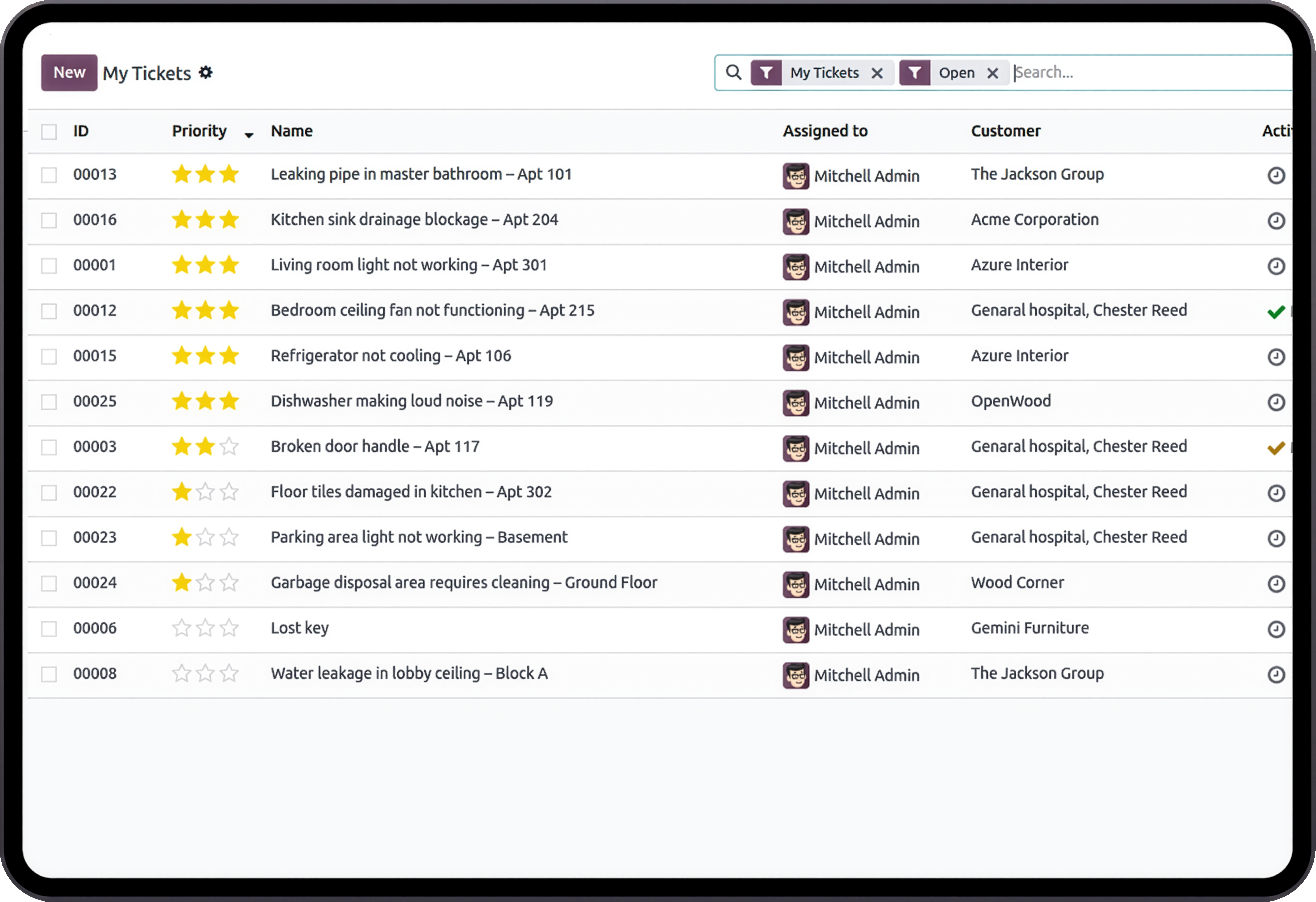Click the green checkmark activity on ticket 00012
1316x902 pixels.
click(x=1276, y=312)
